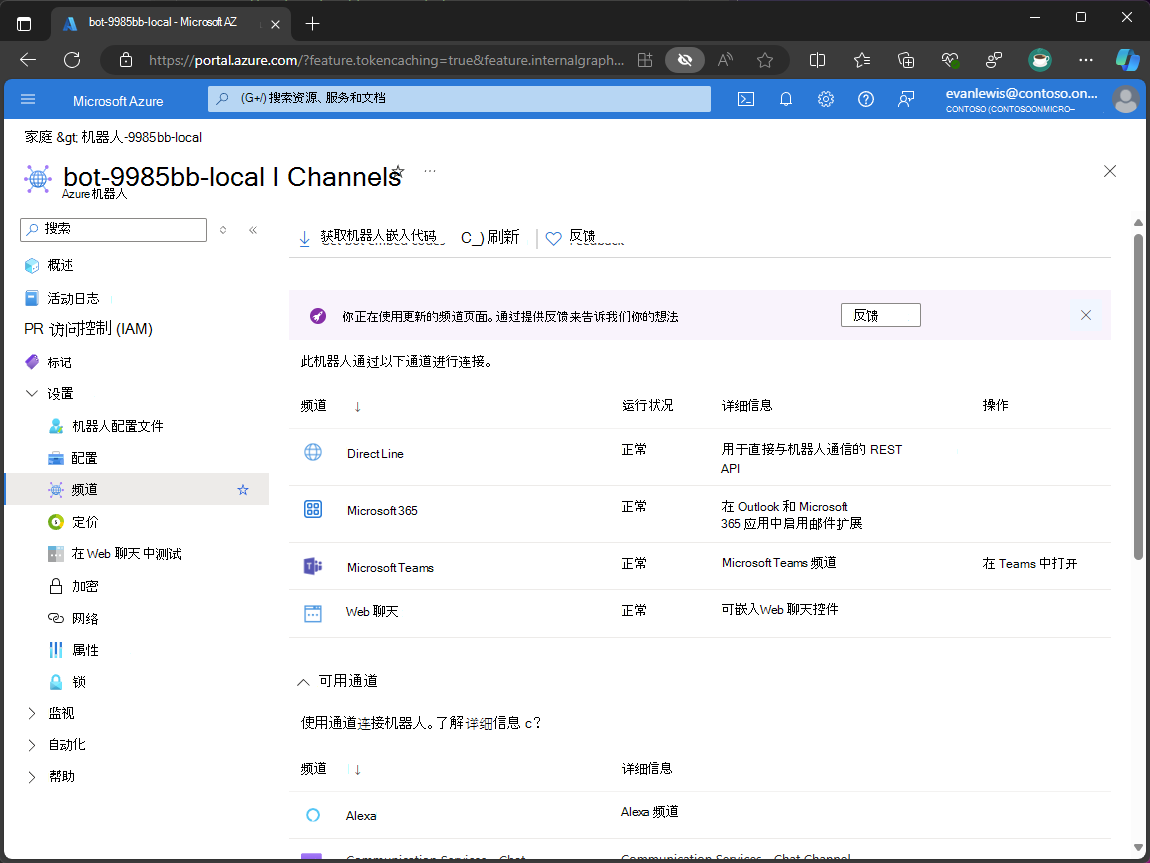Viewport: 1150px width, 863px height.
Task: Add page to browser favorites star
Action: tap(765, 60)
